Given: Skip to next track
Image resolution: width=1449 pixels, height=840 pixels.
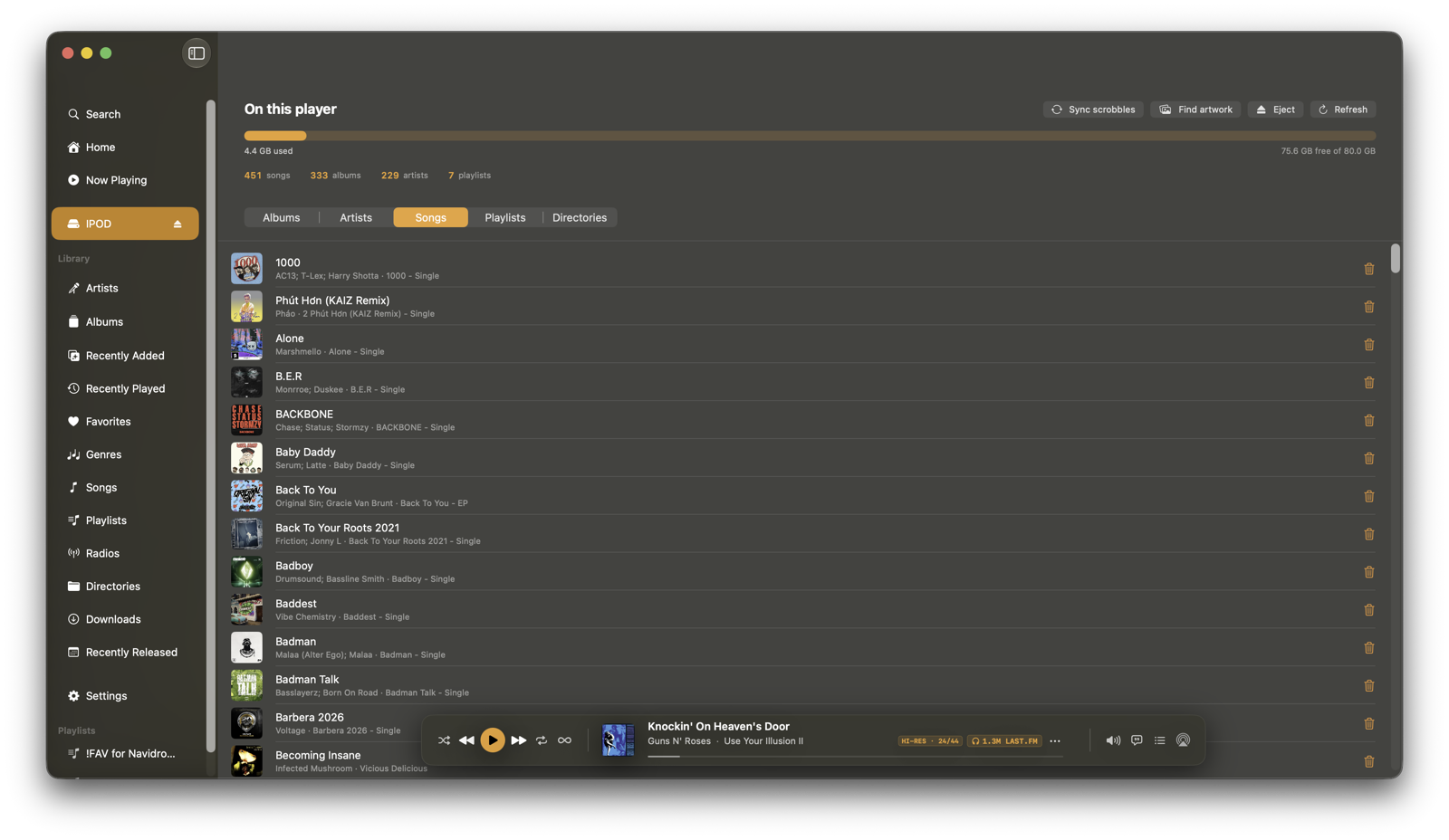Looking at the screenshot, I should click(518, 740).
